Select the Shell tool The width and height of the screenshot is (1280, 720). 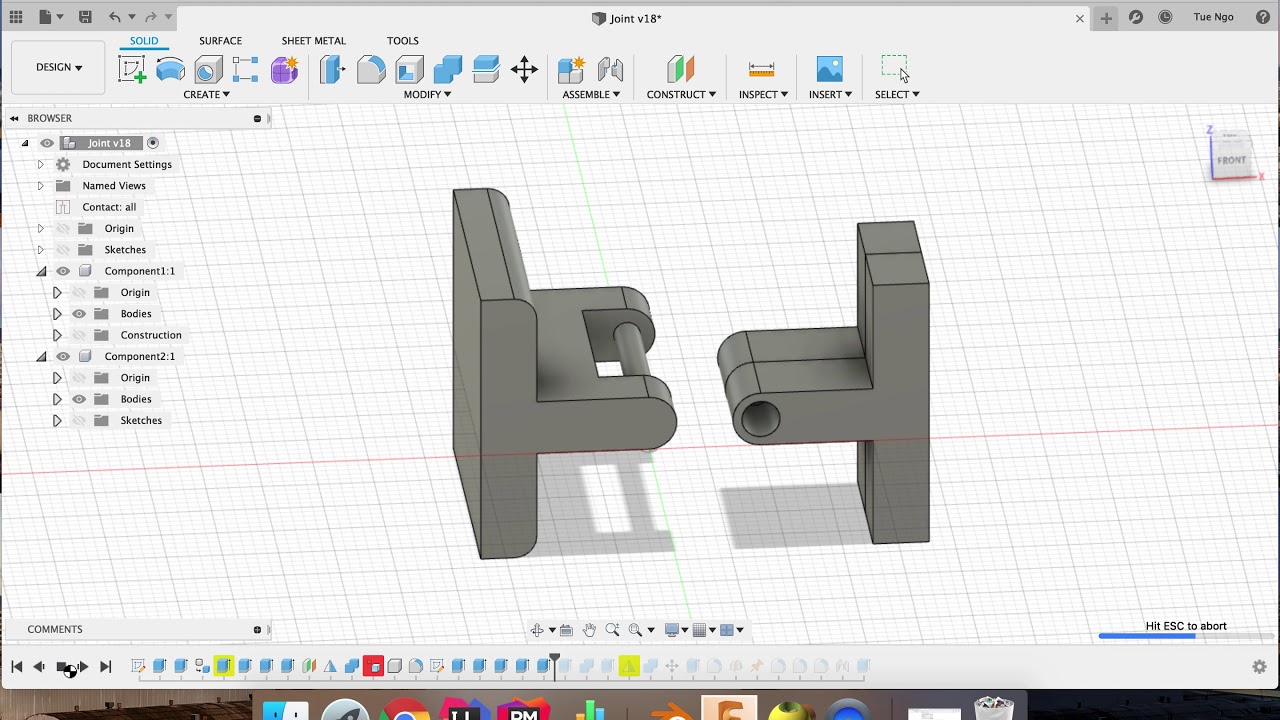[x=409, y=69]
